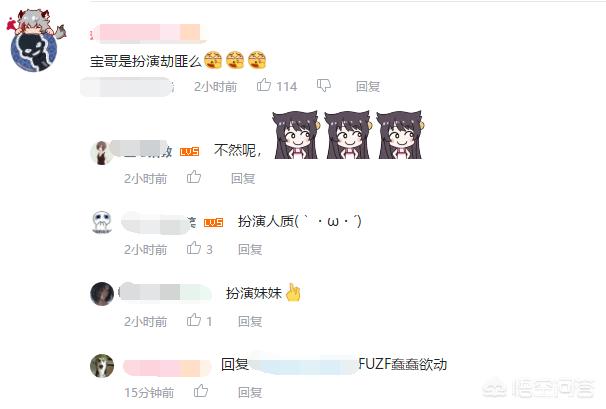Click the LV5 badge next to 扮演人质
606x409 pixels.
click(214, 222)
